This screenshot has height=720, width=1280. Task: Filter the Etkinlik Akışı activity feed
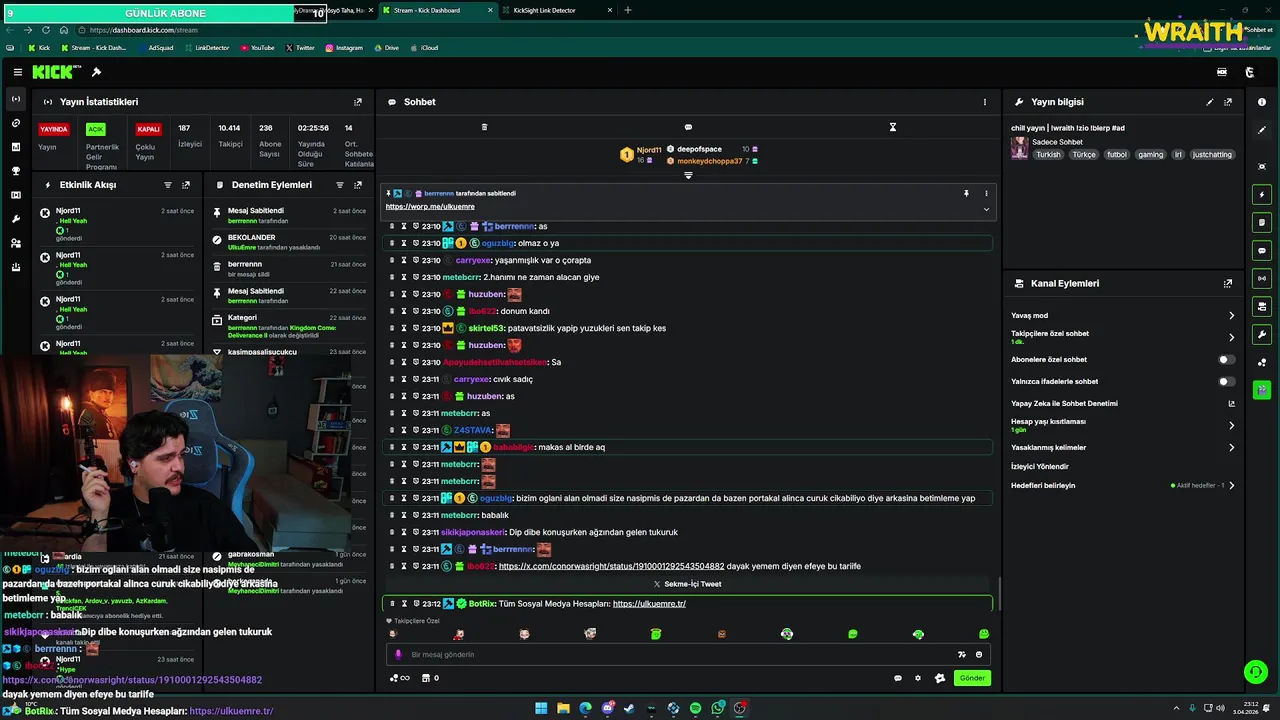tap(168, 185)
